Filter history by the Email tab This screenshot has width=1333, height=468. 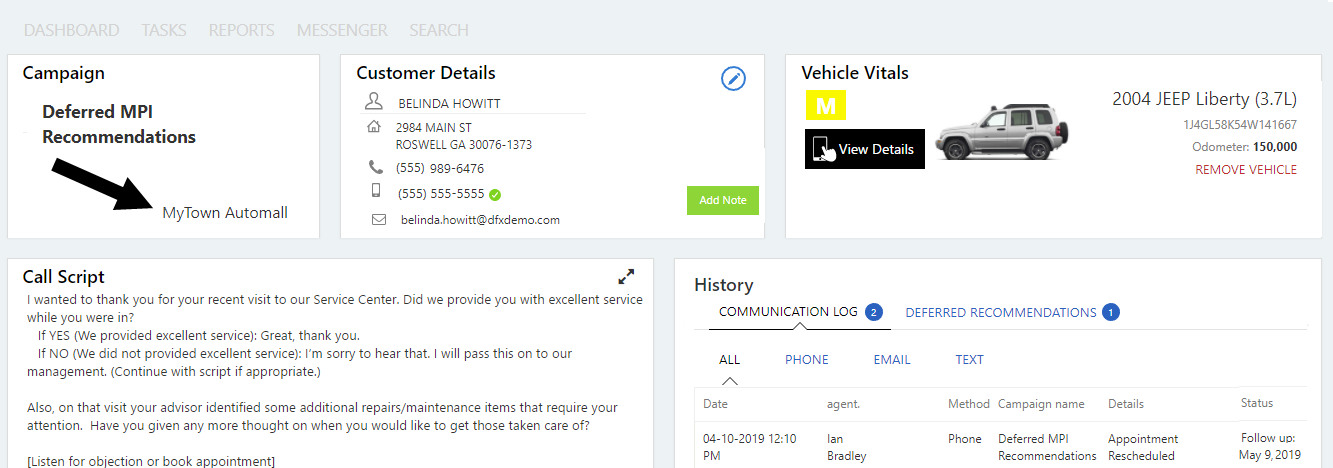pyautogui.click(x=892, y=359)
